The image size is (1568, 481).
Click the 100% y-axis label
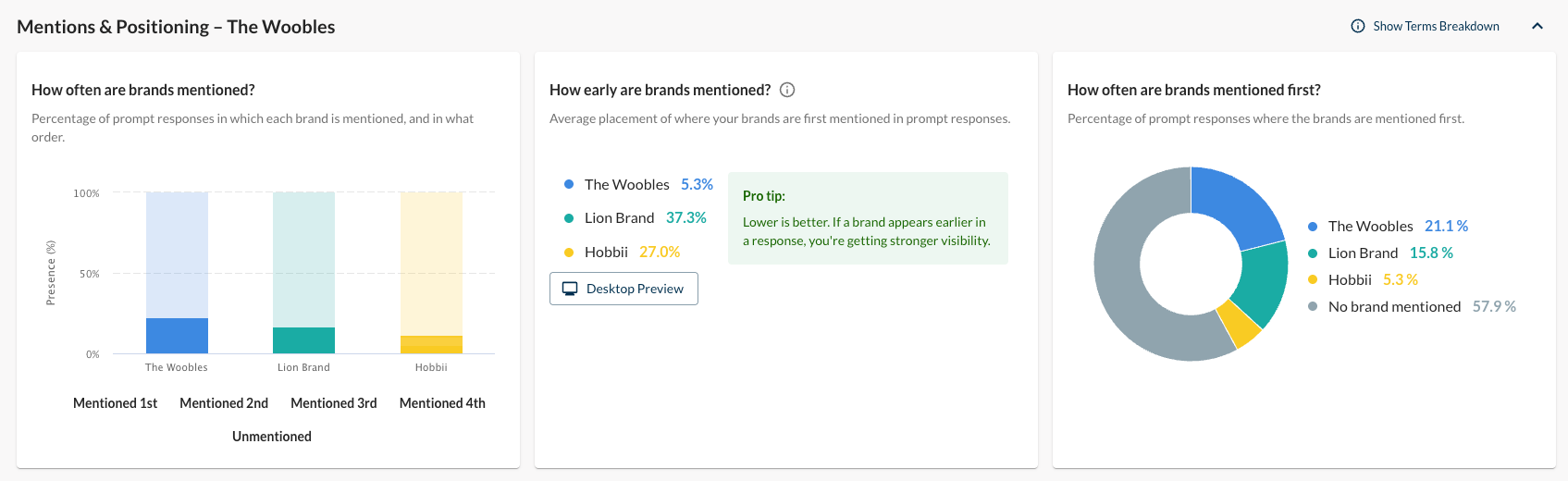(x=87, y=193)
